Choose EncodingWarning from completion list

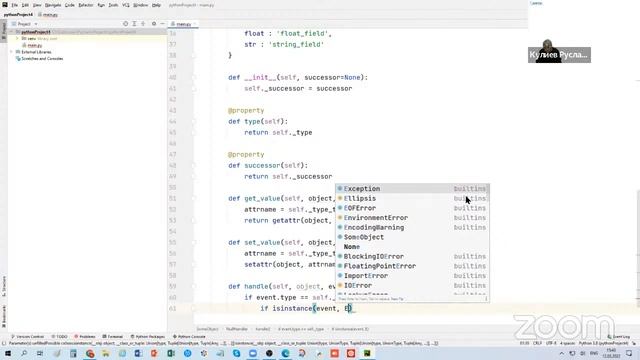pos(412,227)
